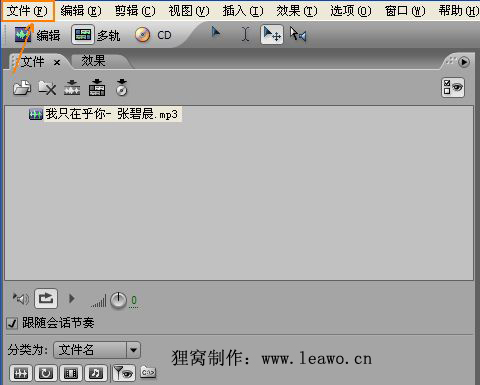Click the preview play triangle button

coord(71,298)
